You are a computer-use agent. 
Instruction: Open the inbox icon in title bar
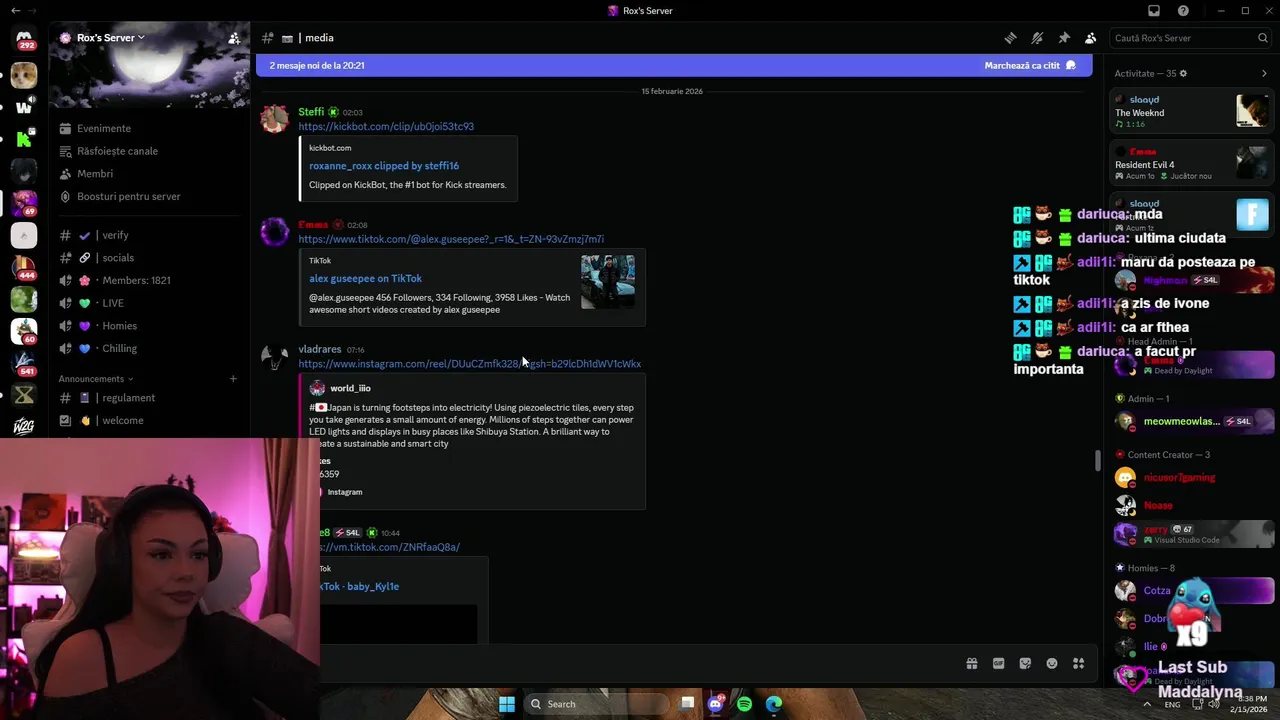(1154, 11)
